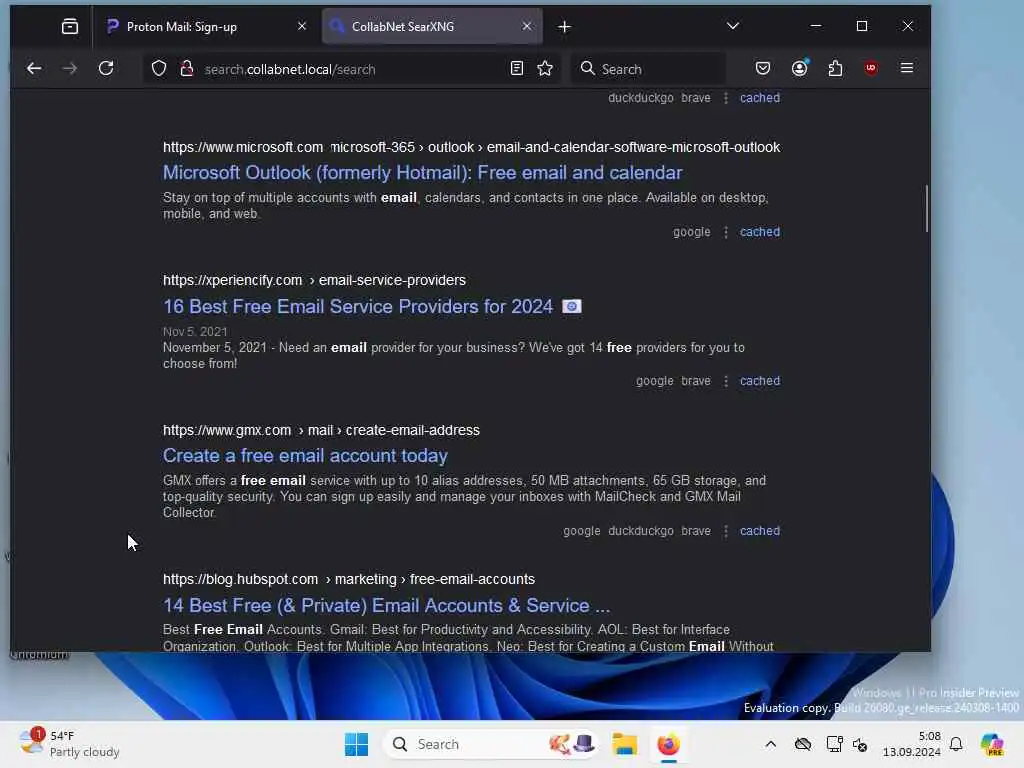Viewport: 1024px width, 768px height.
Task: Click the site security lock icon
Action: [187, 69]
